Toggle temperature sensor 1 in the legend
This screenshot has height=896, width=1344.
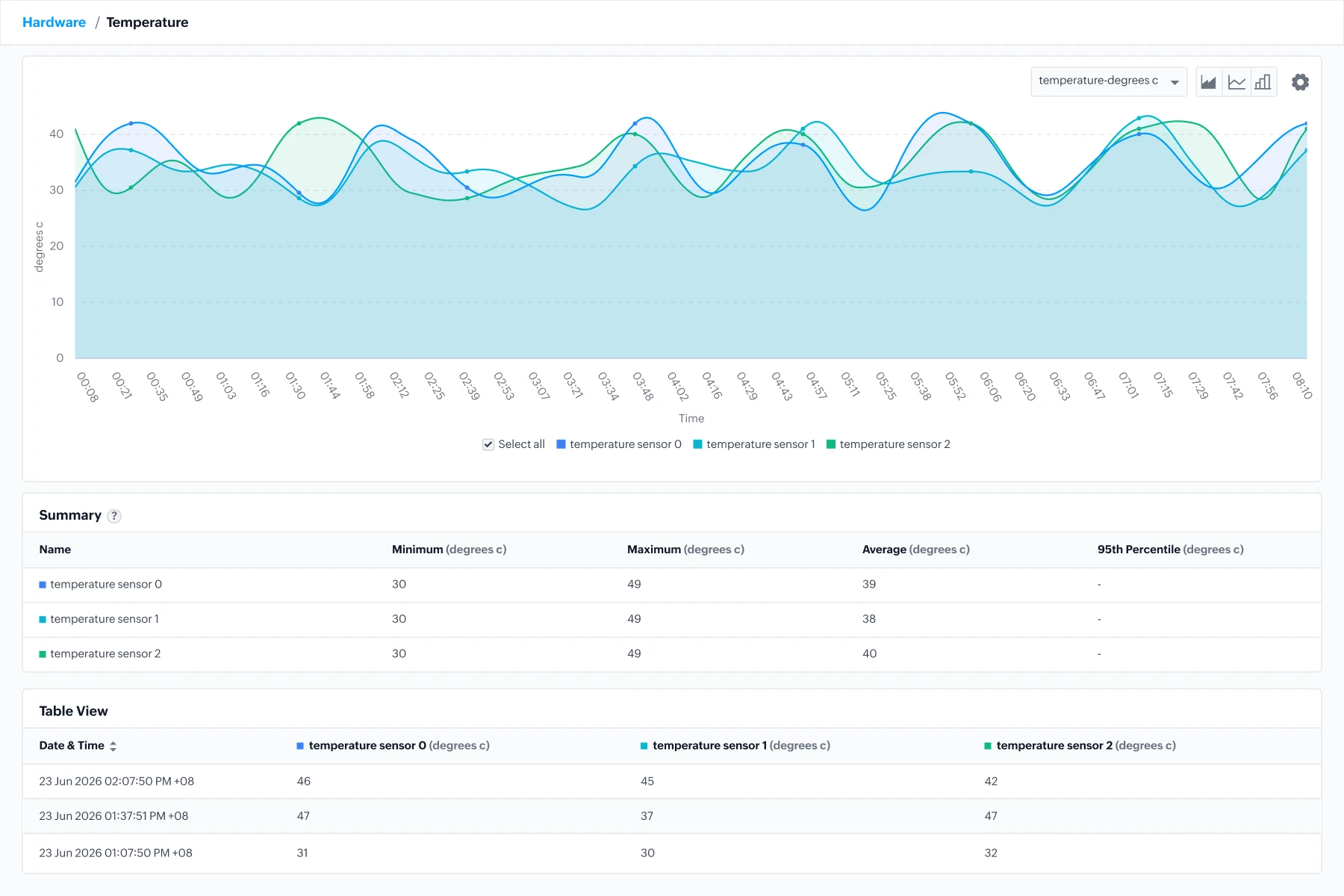click(x=754, y=444)
